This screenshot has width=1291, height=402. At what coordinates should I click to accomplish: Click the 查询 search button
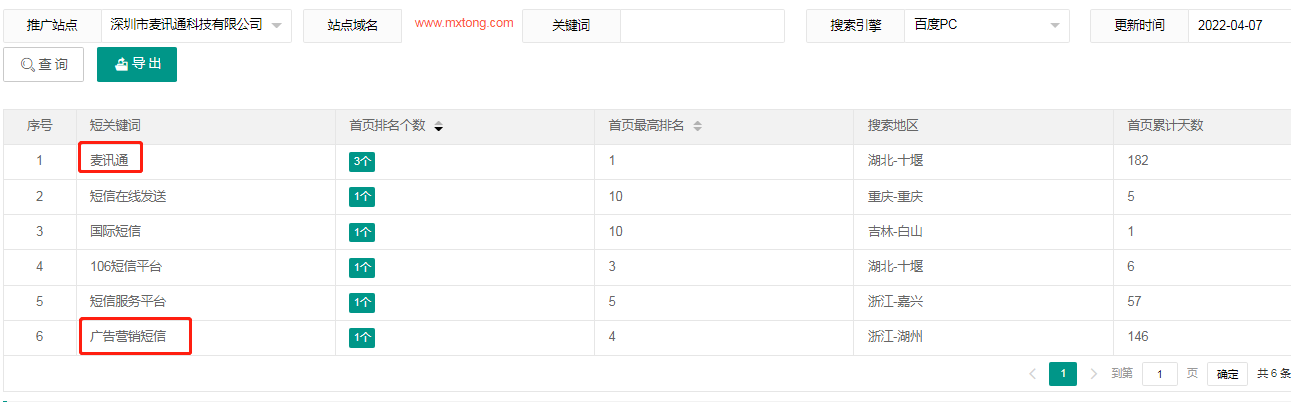point(44,65)
